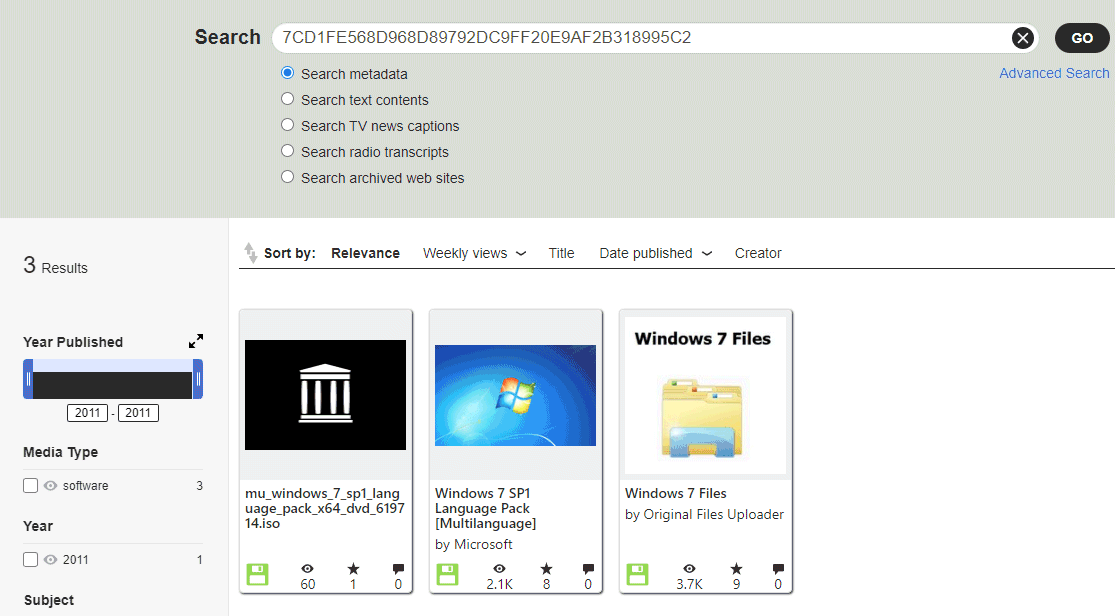Open the Advanced Search link
This screenshot has height=616, width=1115.
tap(1054, 73)
